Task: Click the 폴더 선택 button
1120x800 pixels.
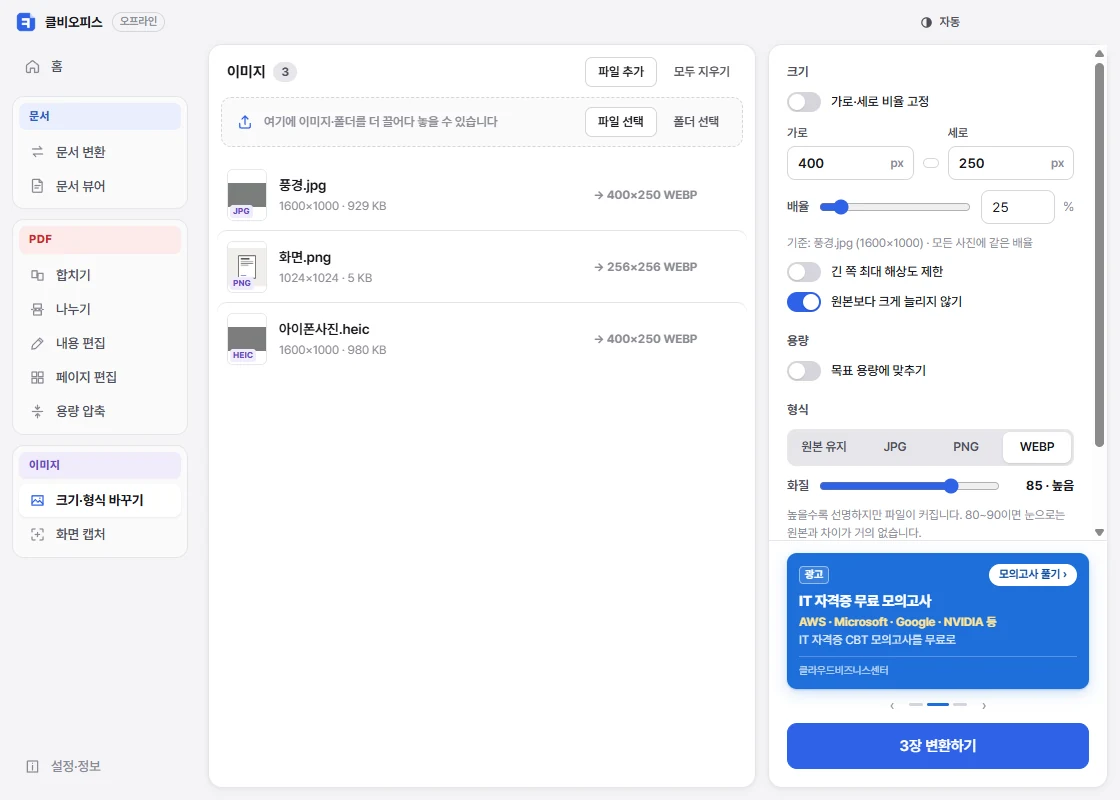Action: [x=696, y=122]
